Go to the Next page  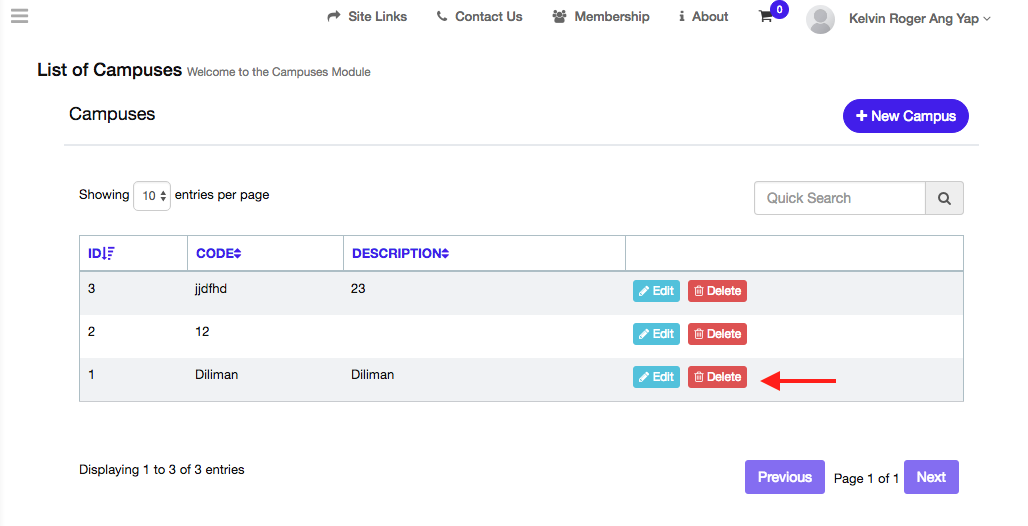(931, 477)
